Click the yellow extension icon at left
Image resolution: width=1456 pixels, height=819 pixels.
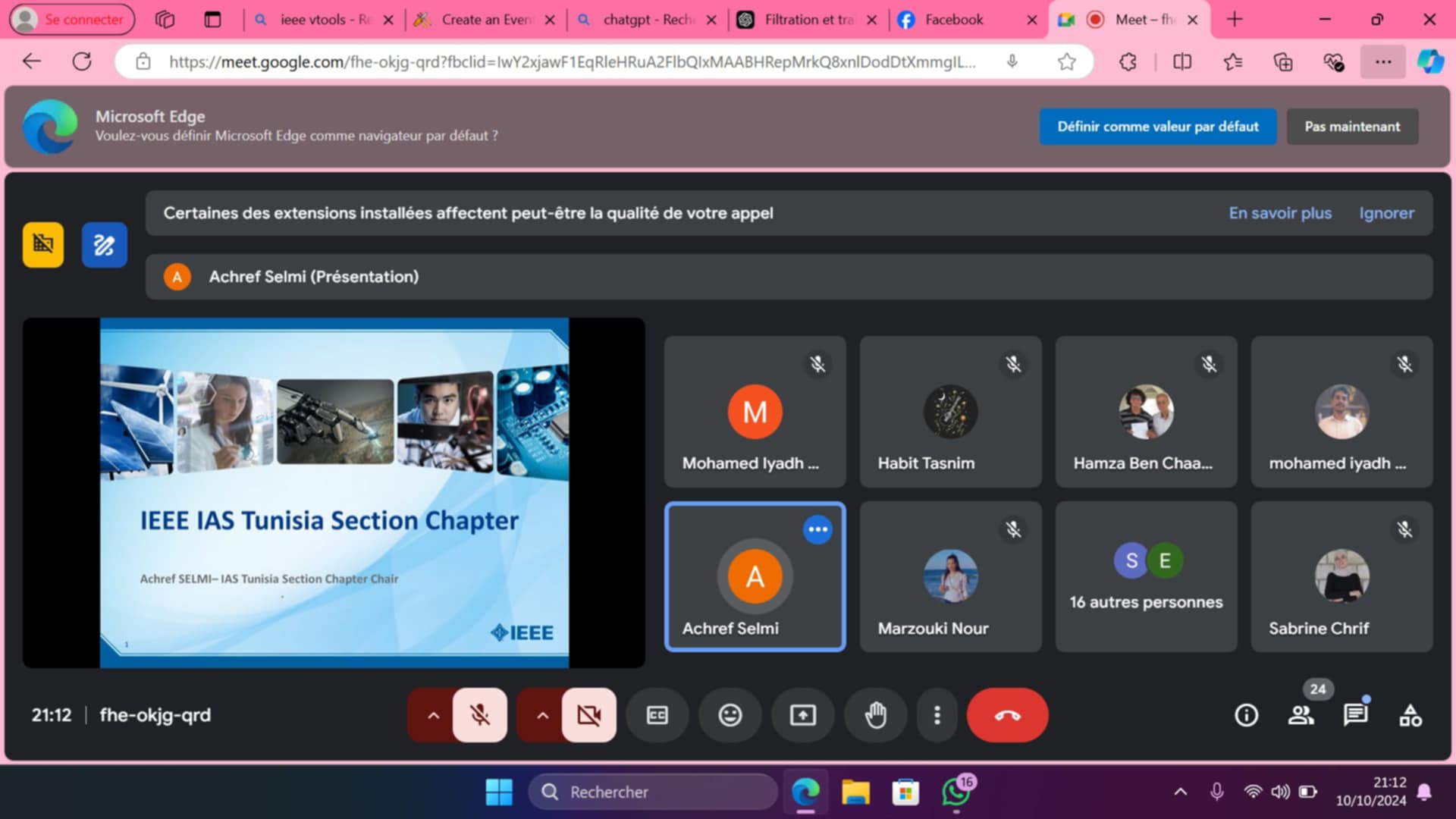(43, 245)
